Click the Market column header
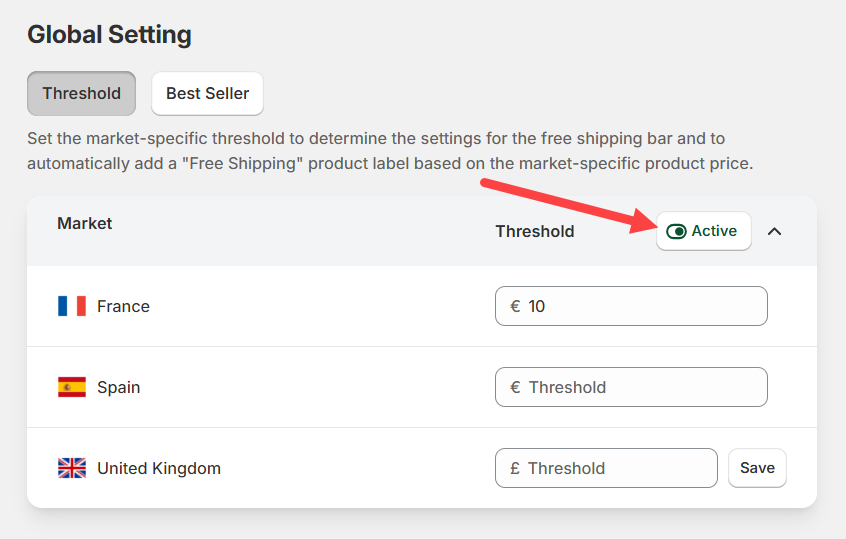846x539 pixels. [x=85, y=223]
